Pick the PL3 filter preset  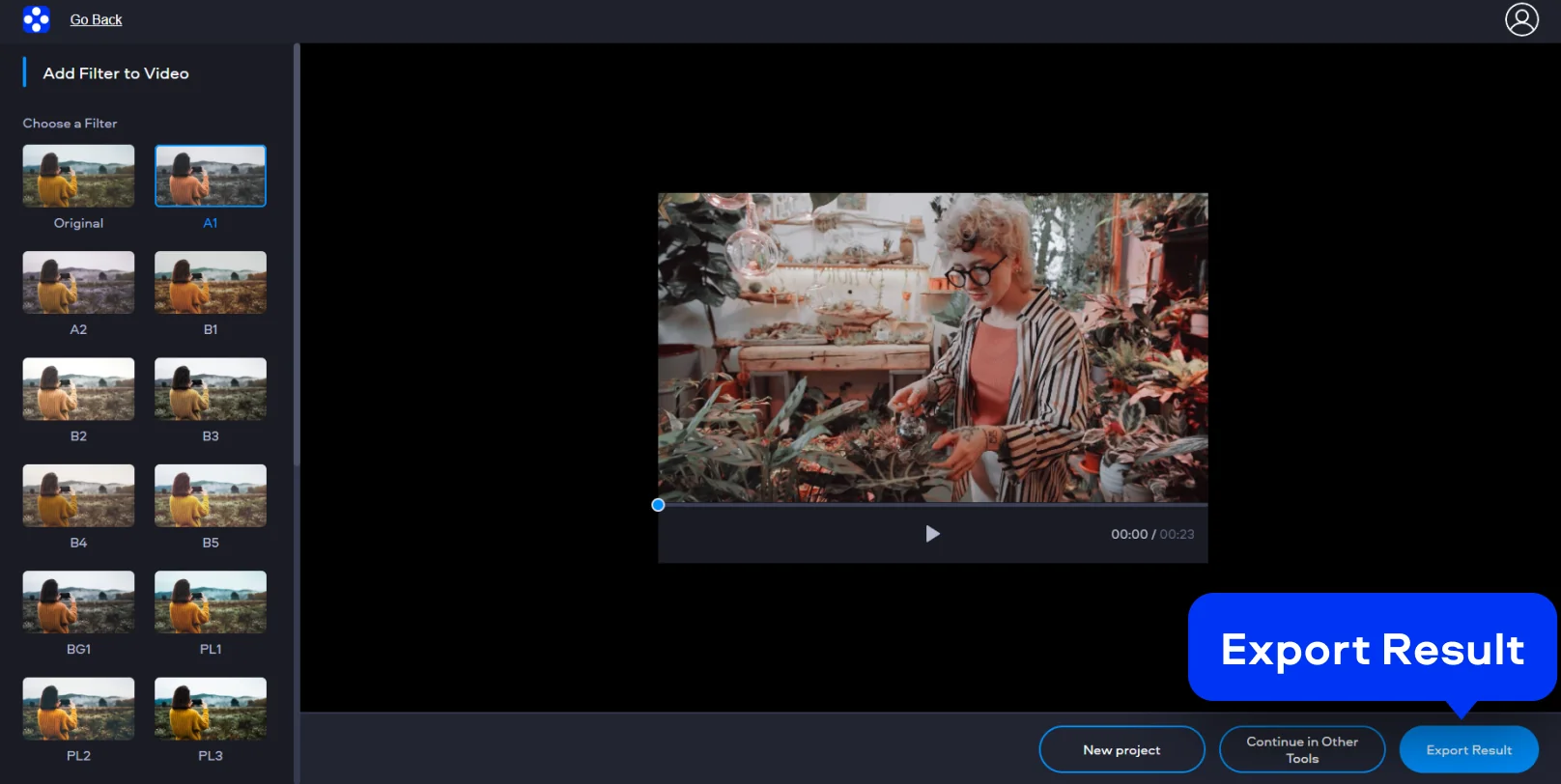coord(211,709)
